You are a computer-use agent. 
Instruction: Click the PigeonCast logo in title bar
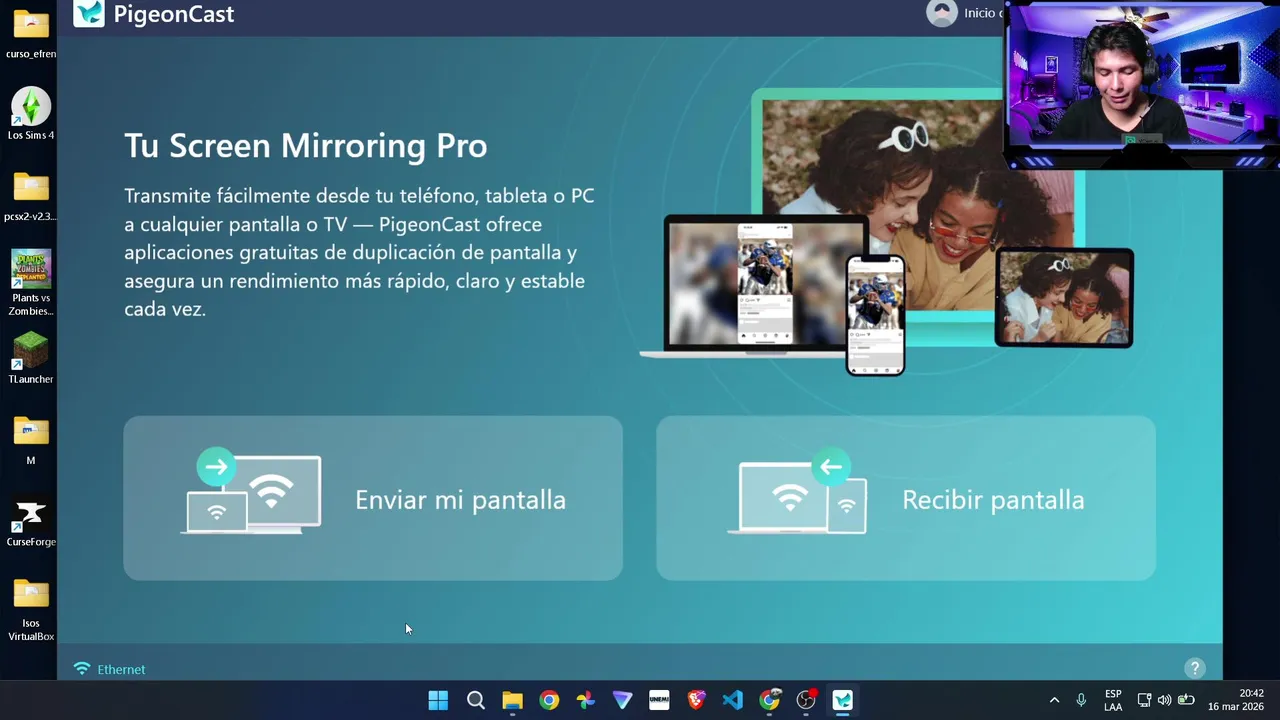(x=89, y=13)
